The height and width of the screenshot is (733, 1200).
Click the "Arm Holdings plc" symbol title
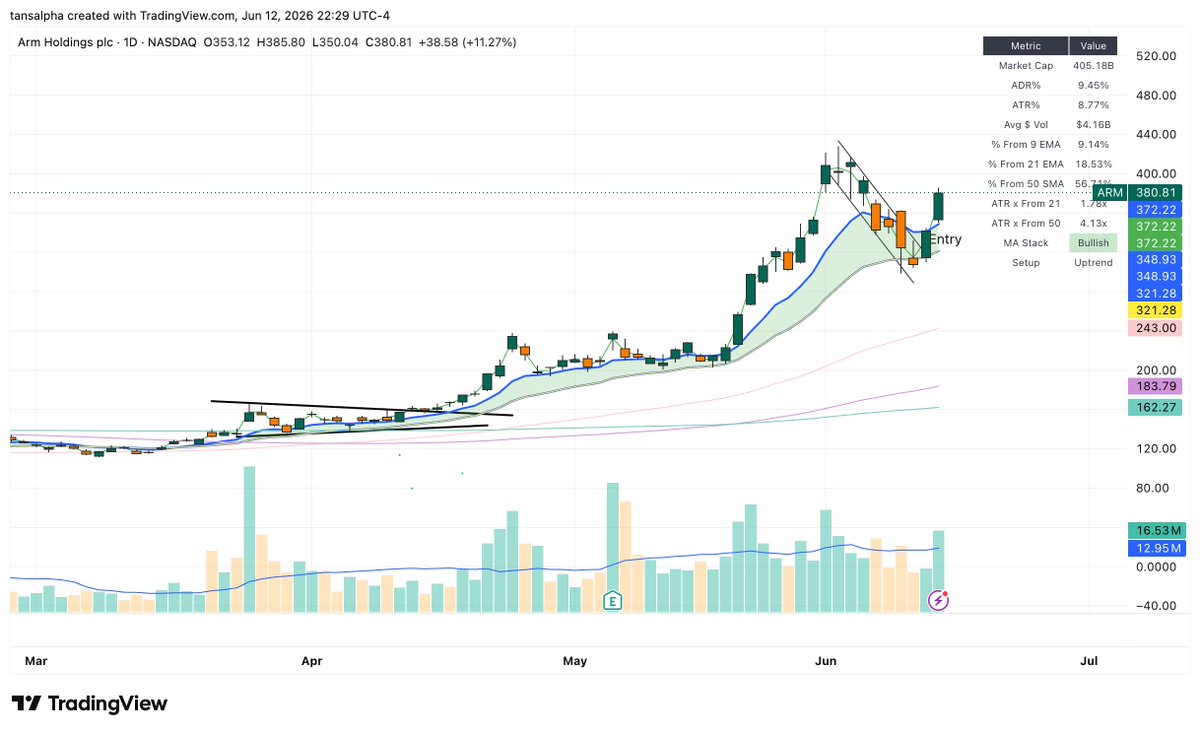coord(64,42)
